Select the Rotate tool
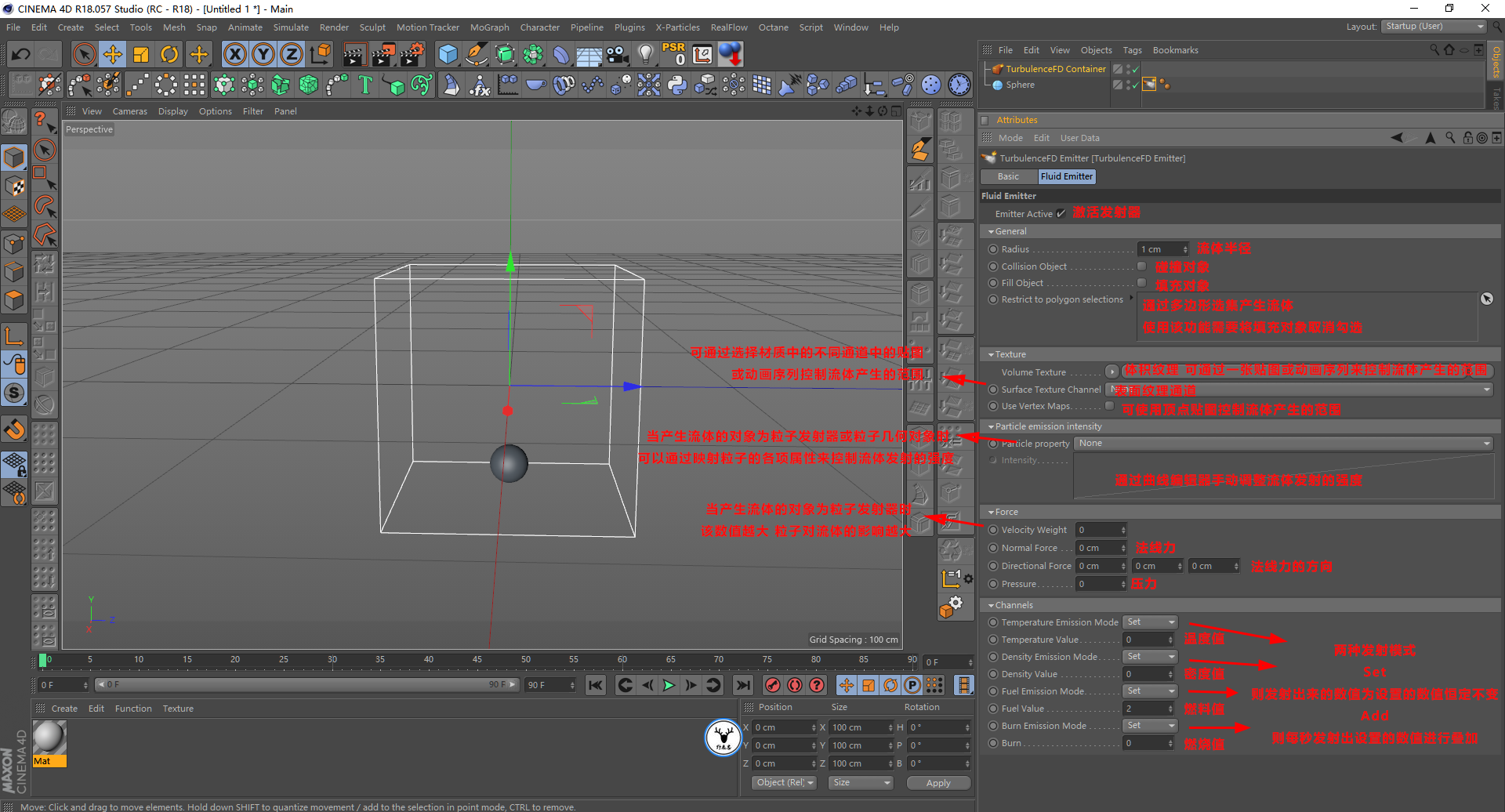This screenshot has height=812, width=1505. [169, 54]
